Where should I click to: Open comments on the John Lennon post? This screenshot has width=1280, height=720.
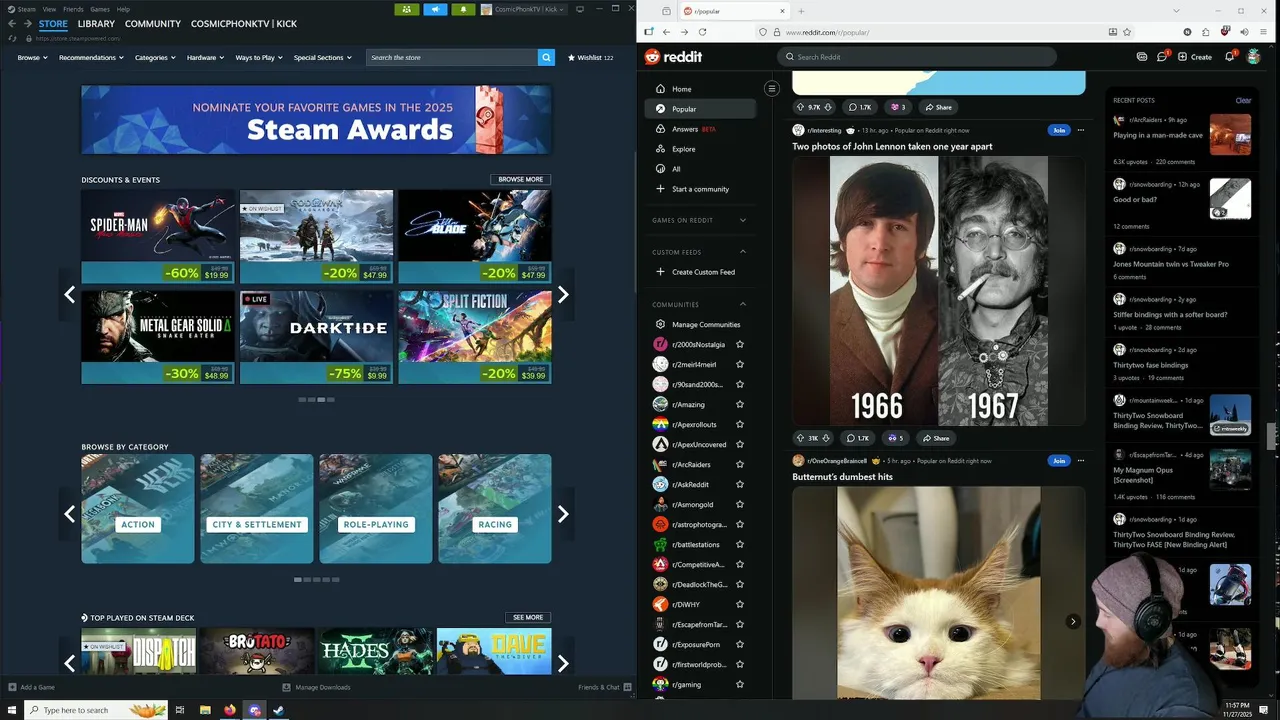(x=858, y=438)
